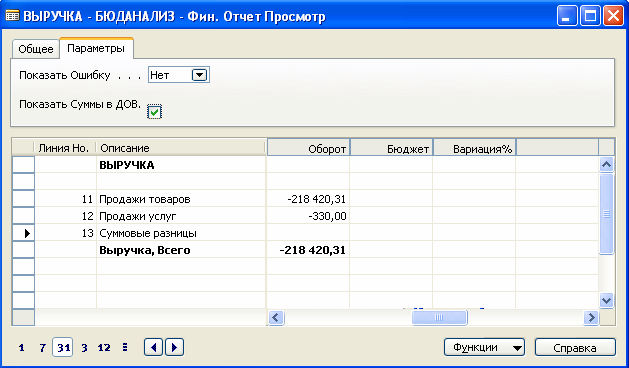Click the window icon in title bar
Screen dimensions: 629x368
pyautogui.click(x=12, y=16)
